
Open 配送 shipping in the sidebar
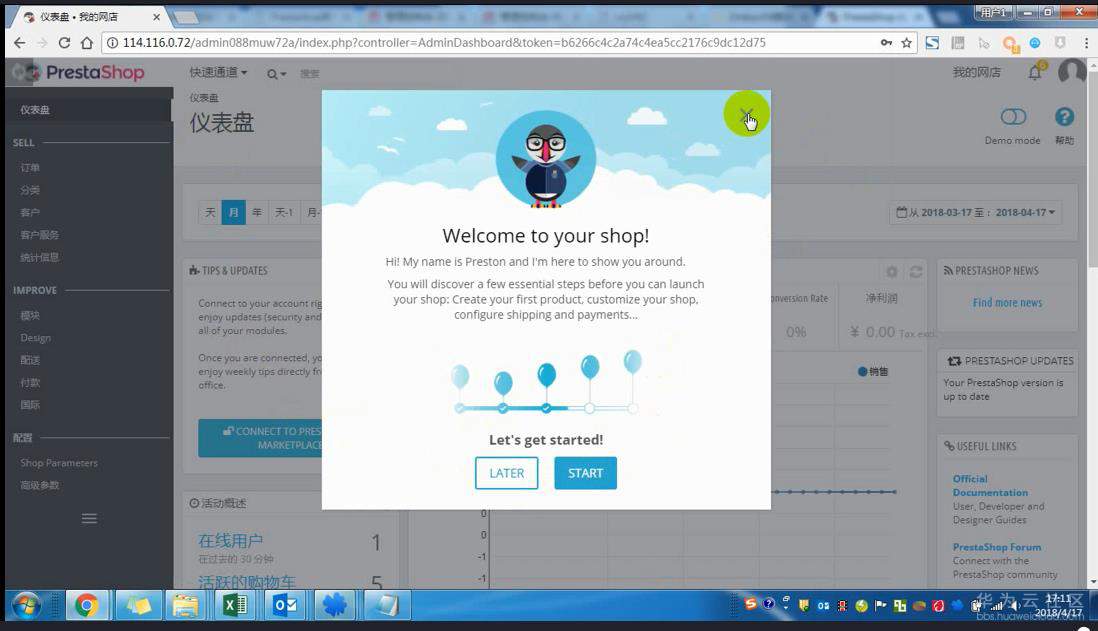[30, 361]
